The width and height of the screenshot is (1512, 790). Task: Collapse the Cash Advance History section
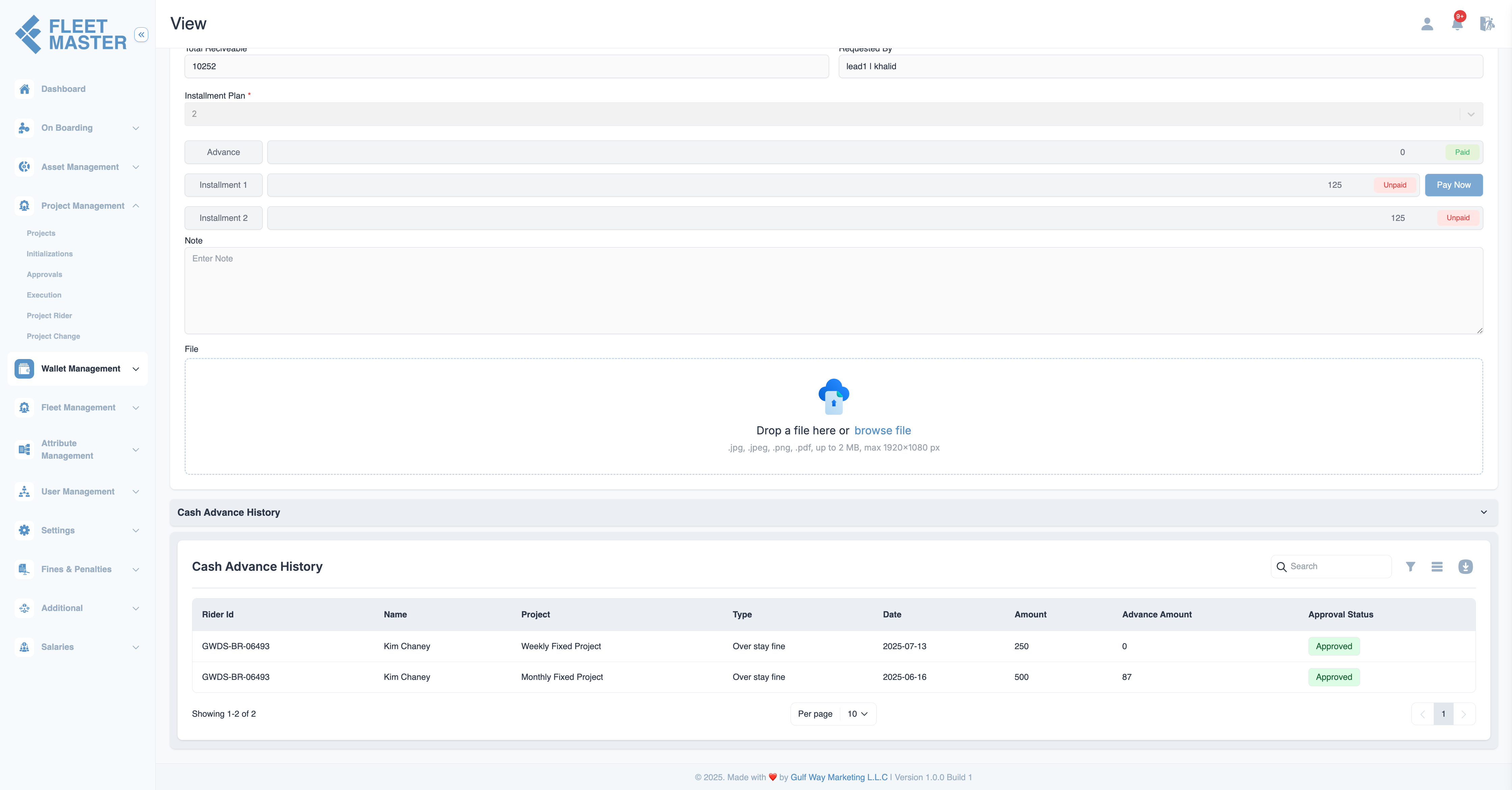click(x=1483, y=512)
